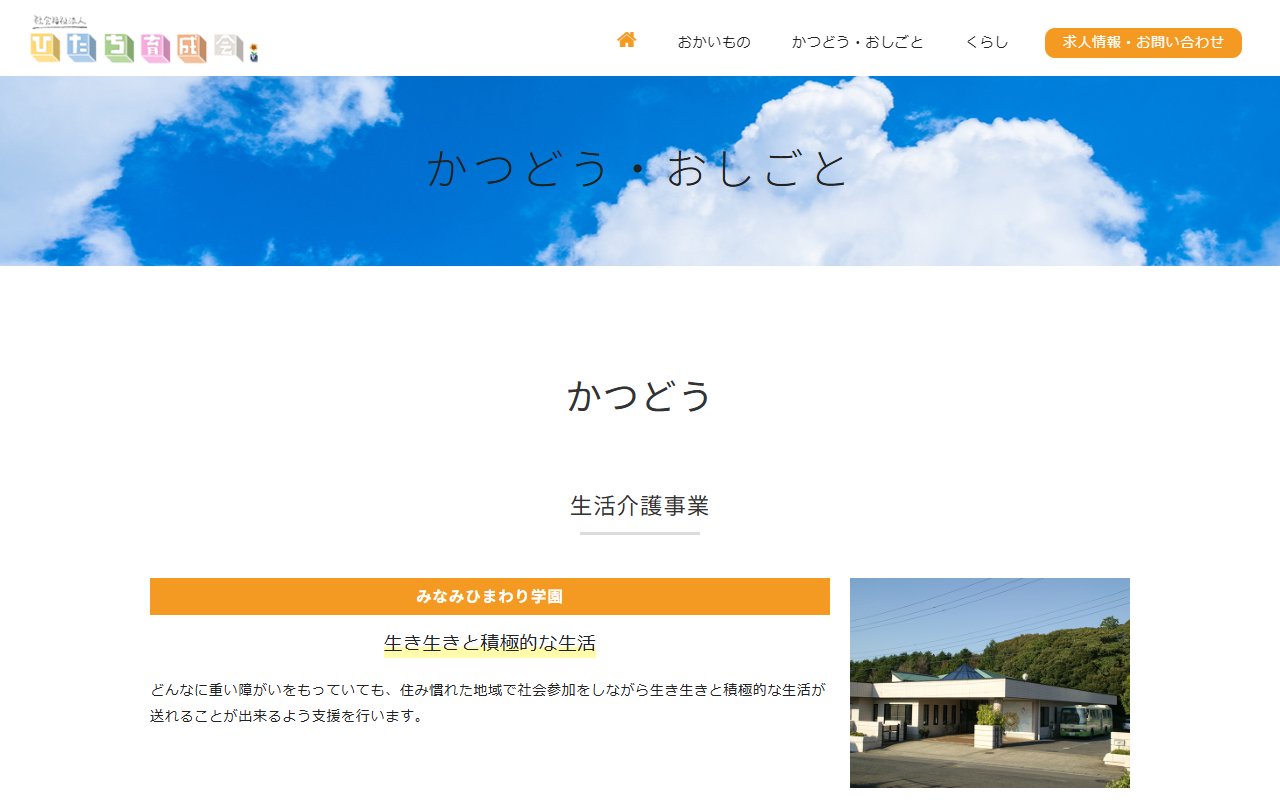Open the みなみひまわり学園 building photo

point(990,683)
